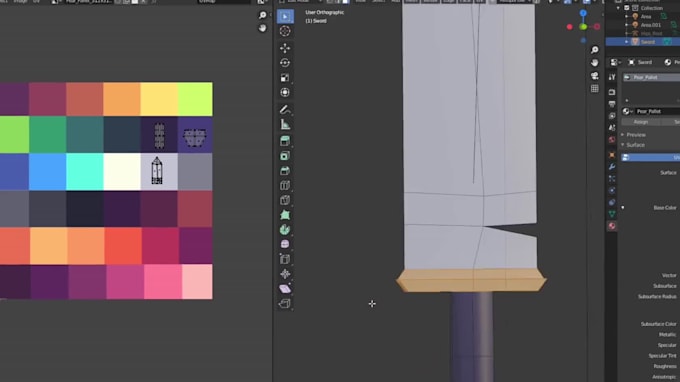The width and height of the screenshot is (680, 382).
Task: Expand the Area object in outliner
Action: pyautogui.click(x=627, y=16)
